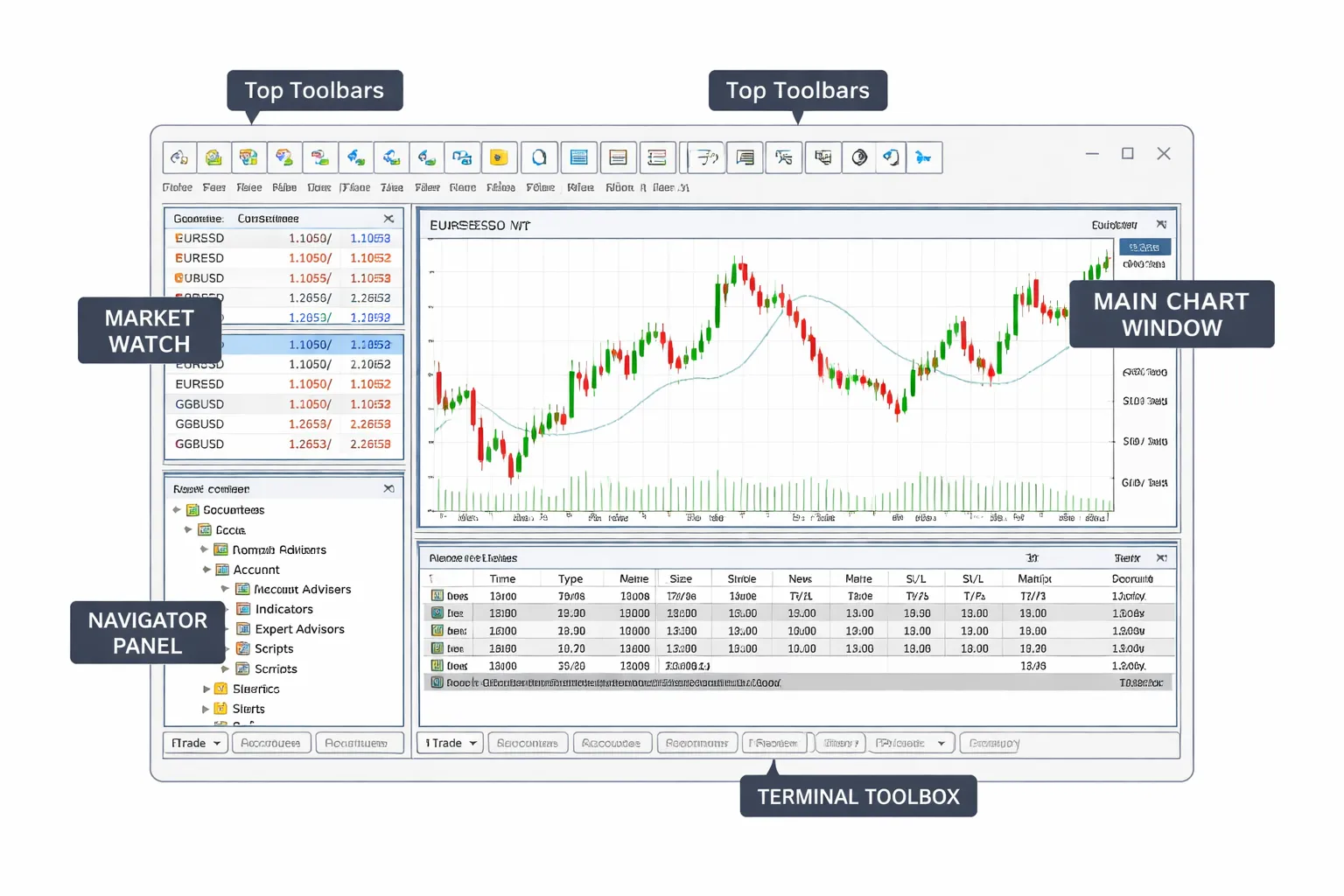Click the chain-link icon in the top toolbar

(179, 157)
